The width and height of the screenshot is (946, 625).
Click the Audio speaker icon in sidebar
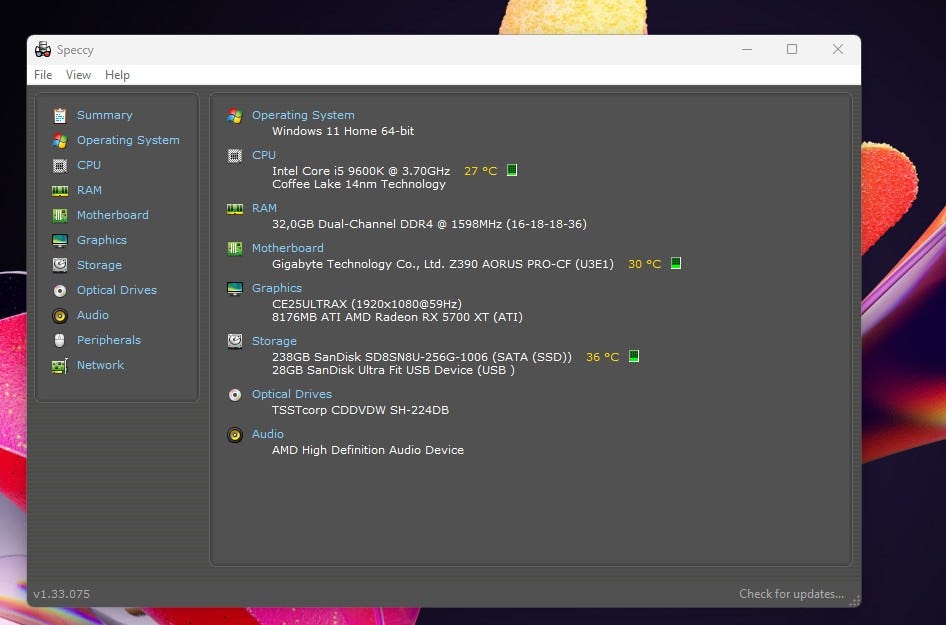point(60,316)
